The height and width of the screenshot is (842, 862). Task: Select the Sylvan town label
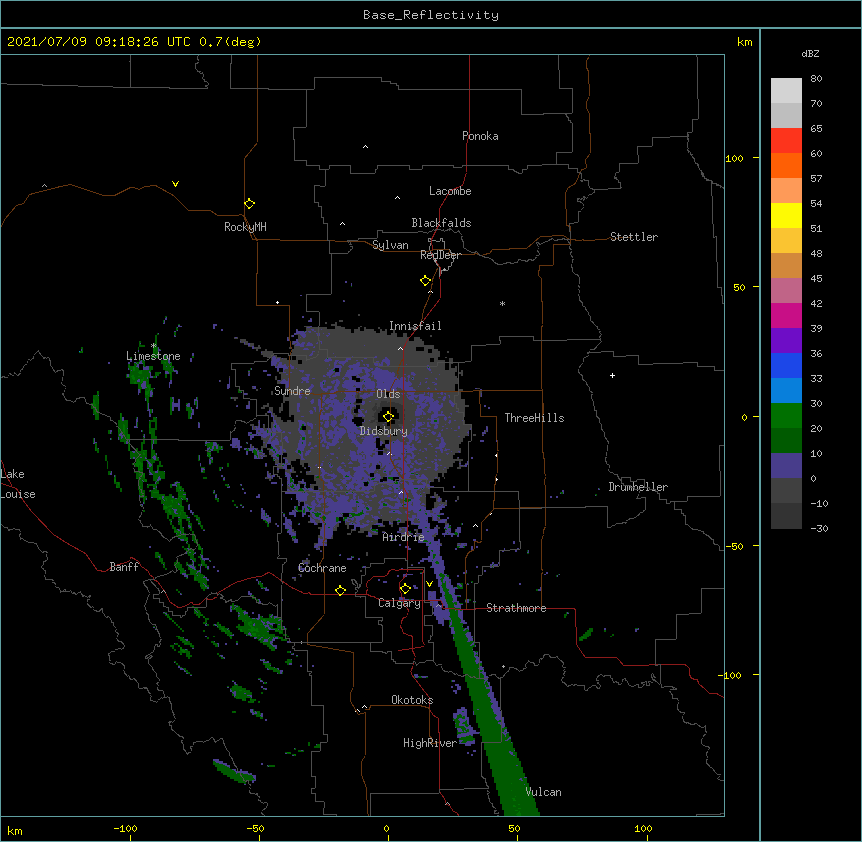(x=390, y=245)
